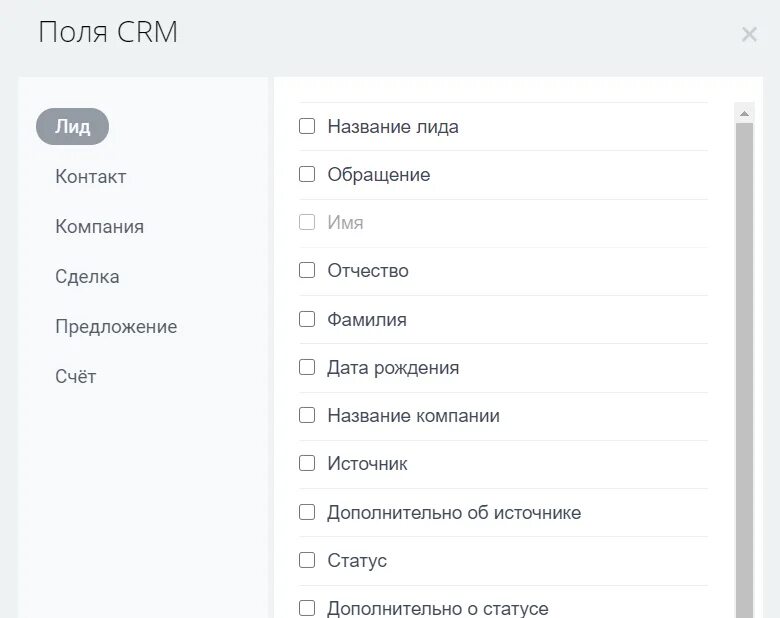The width and height of the screenshot is (780, 618).
Task: Check the Название лида checkbox
Action: point(307,126)
